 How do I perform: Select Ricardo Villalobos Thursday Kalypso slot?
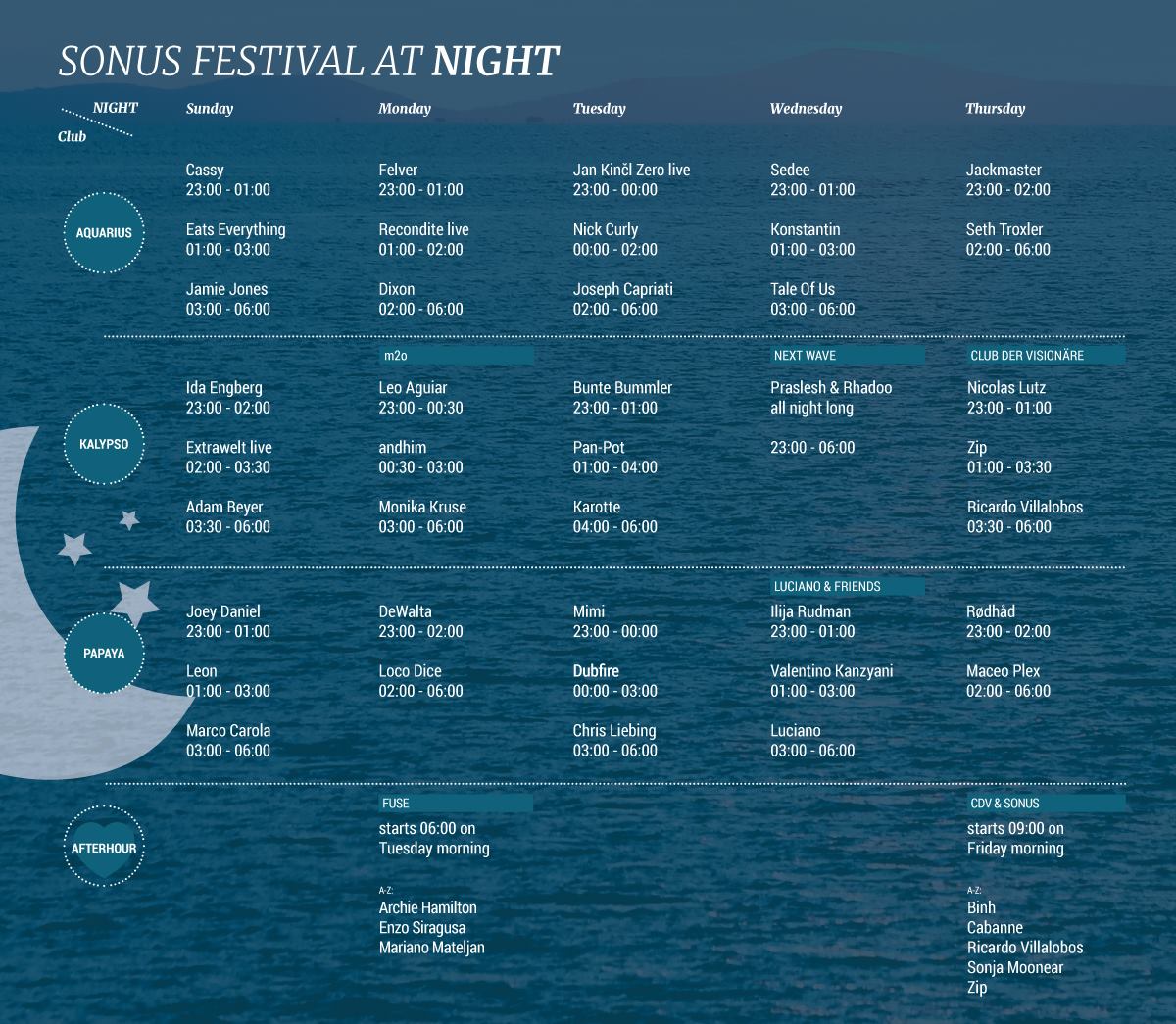[x=1025, y=516]
